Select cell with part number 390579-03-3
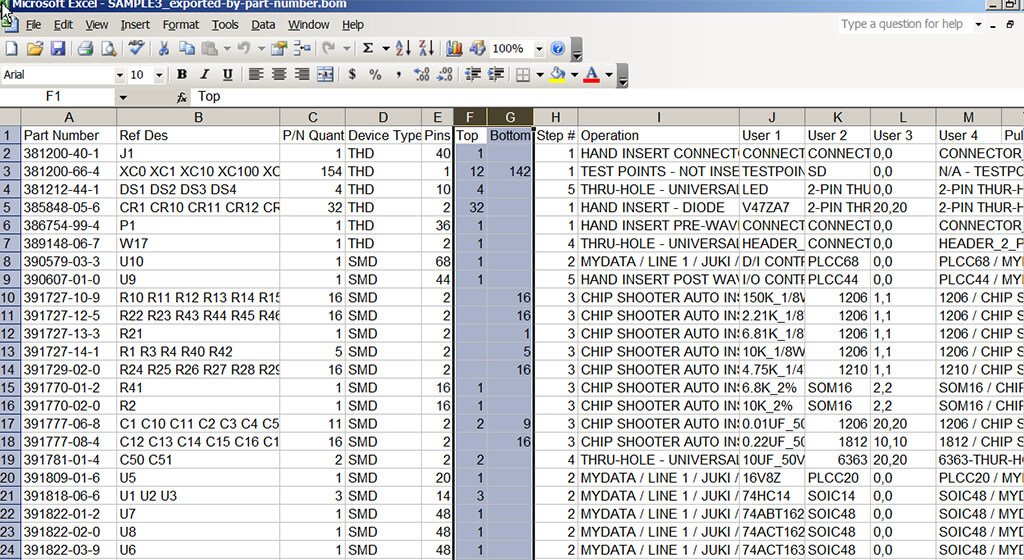The width and height of the screenshot is (1024, 560). click(x=69, y=262)
